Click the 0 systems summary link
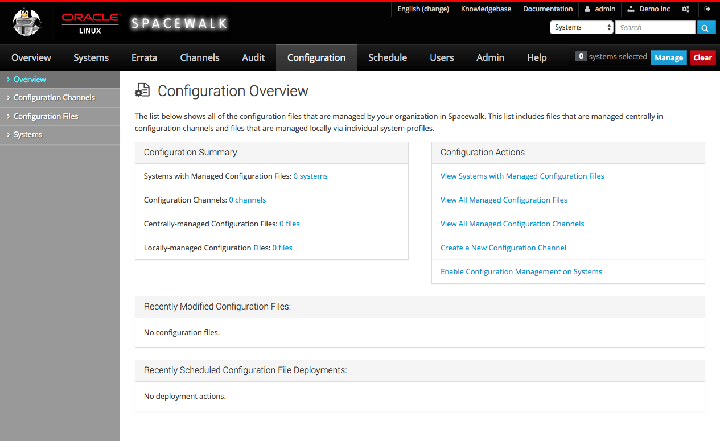This screenshot has height=441, width=720. click(x=310, y=176)
